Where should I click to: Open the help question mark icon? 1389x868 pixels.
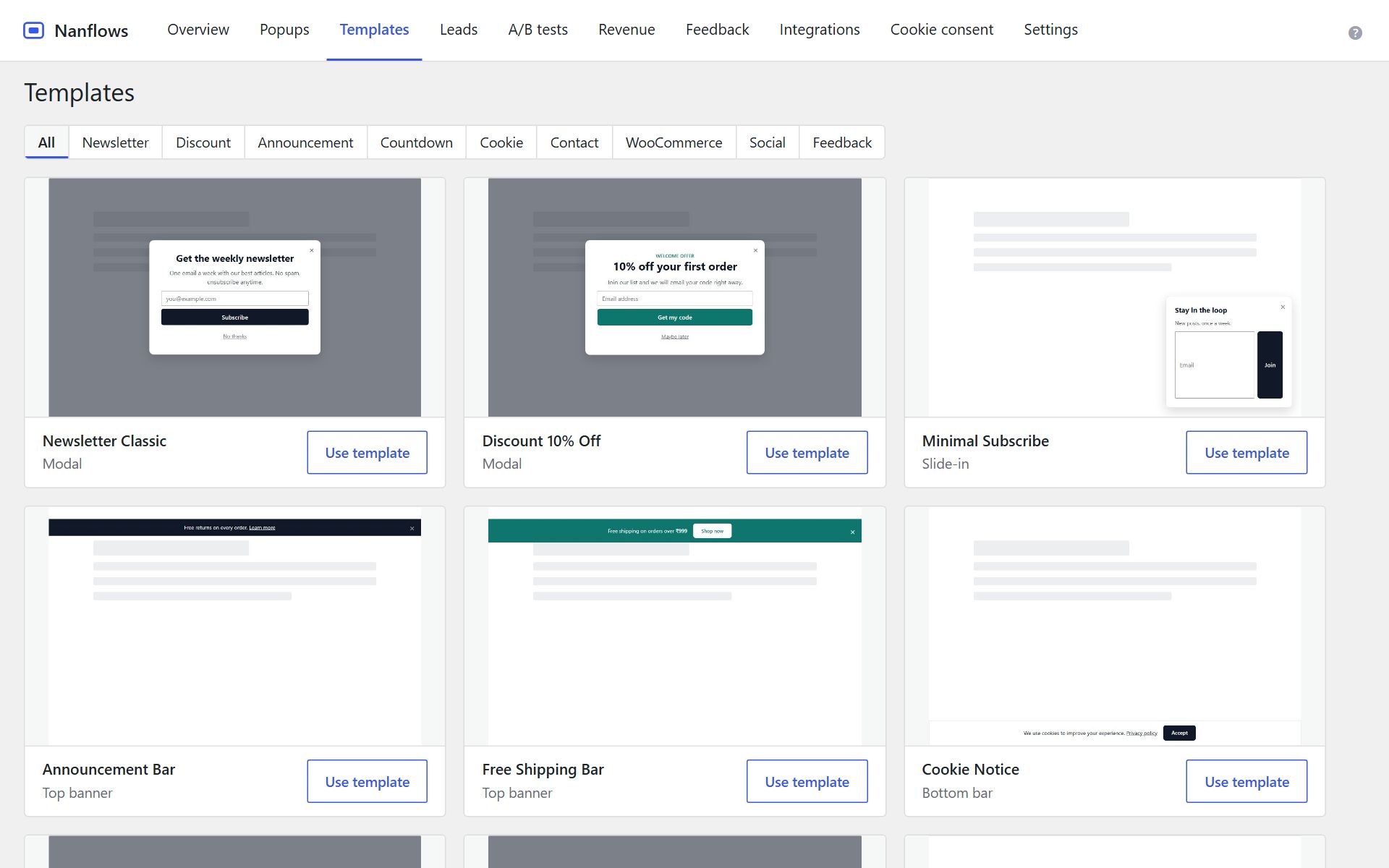click(x=1355, y=33)
